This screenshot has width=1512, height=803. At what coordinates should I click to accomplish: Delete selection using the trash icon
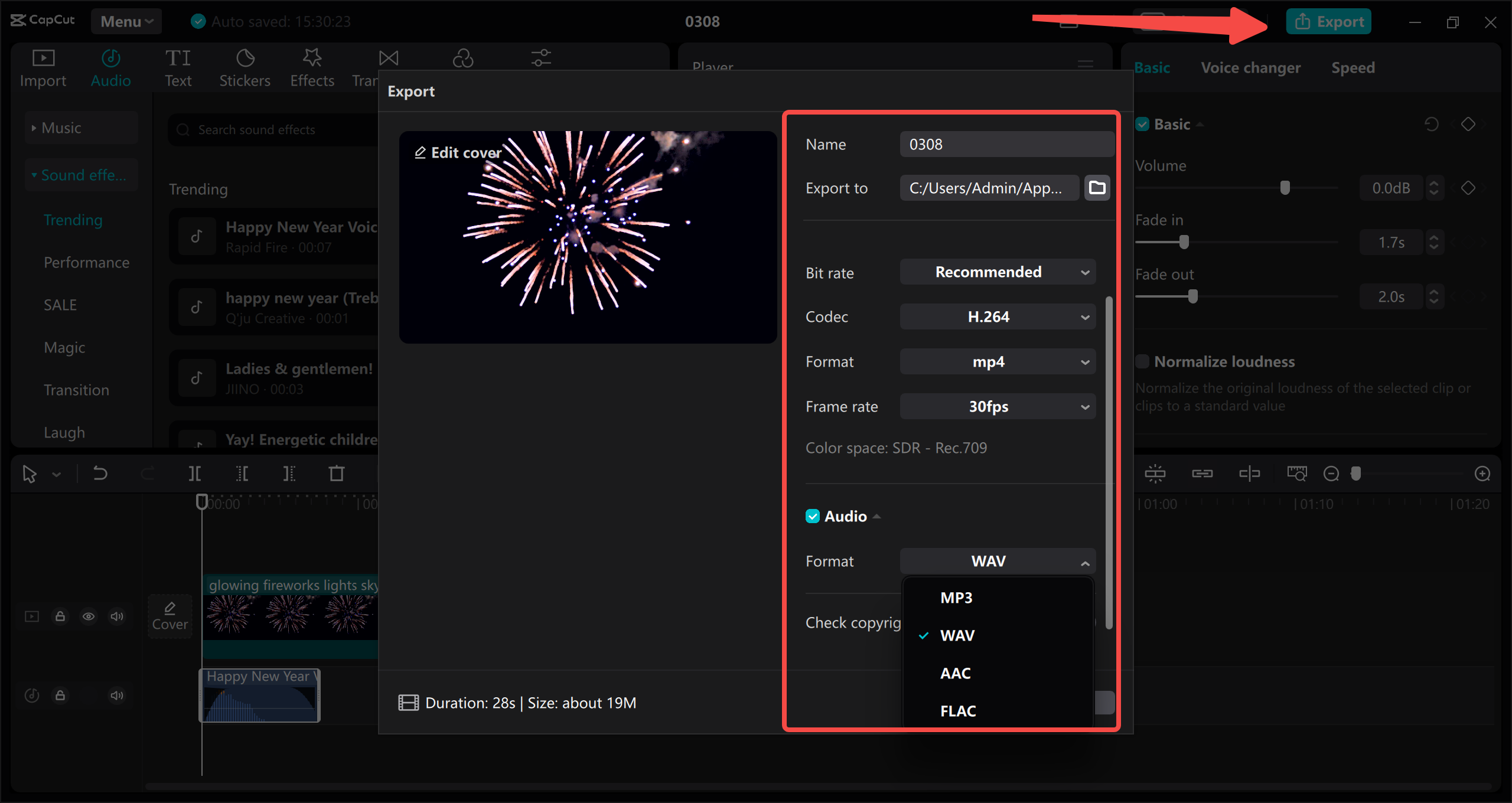[336, 473]
